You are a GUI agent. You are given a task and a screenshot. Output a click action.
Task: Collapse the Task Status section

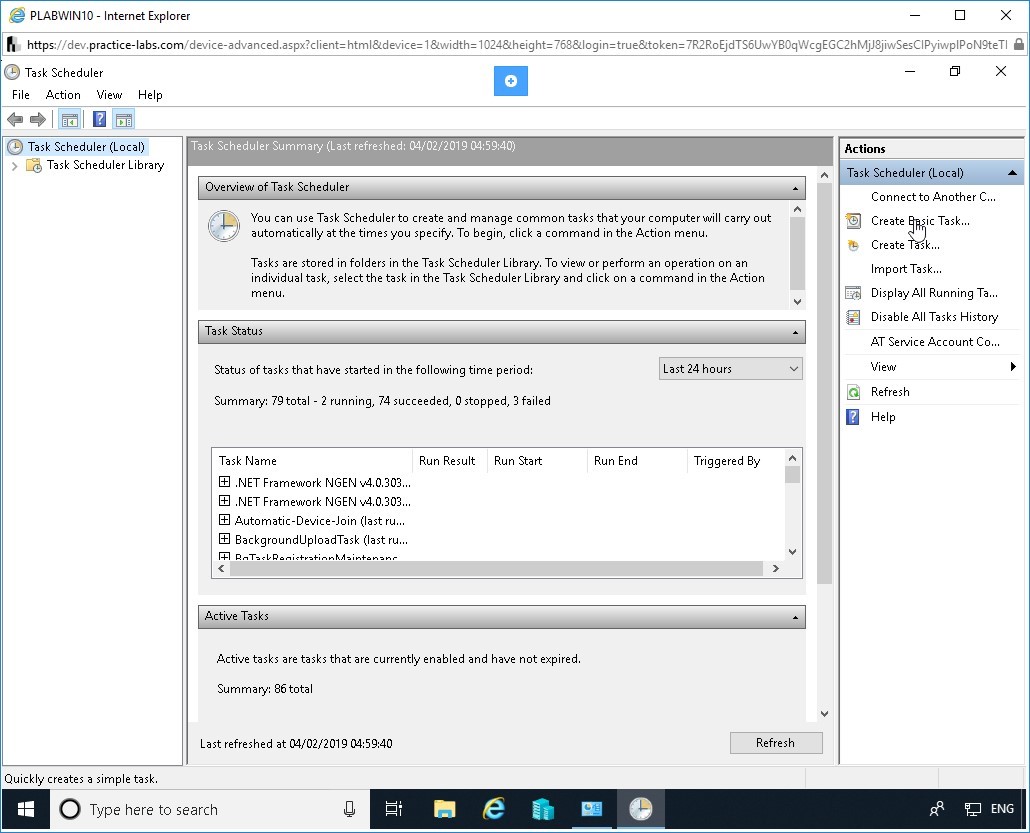tap(795, 332)
